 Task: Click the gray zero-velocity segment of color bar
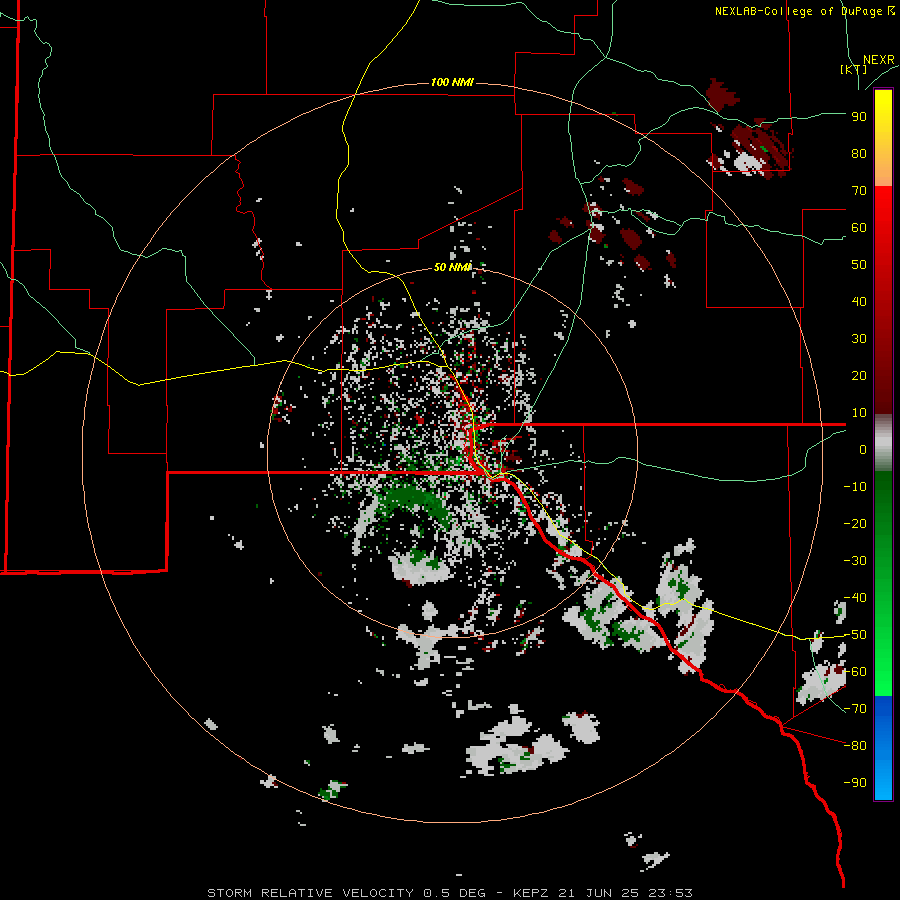point(883,443)
